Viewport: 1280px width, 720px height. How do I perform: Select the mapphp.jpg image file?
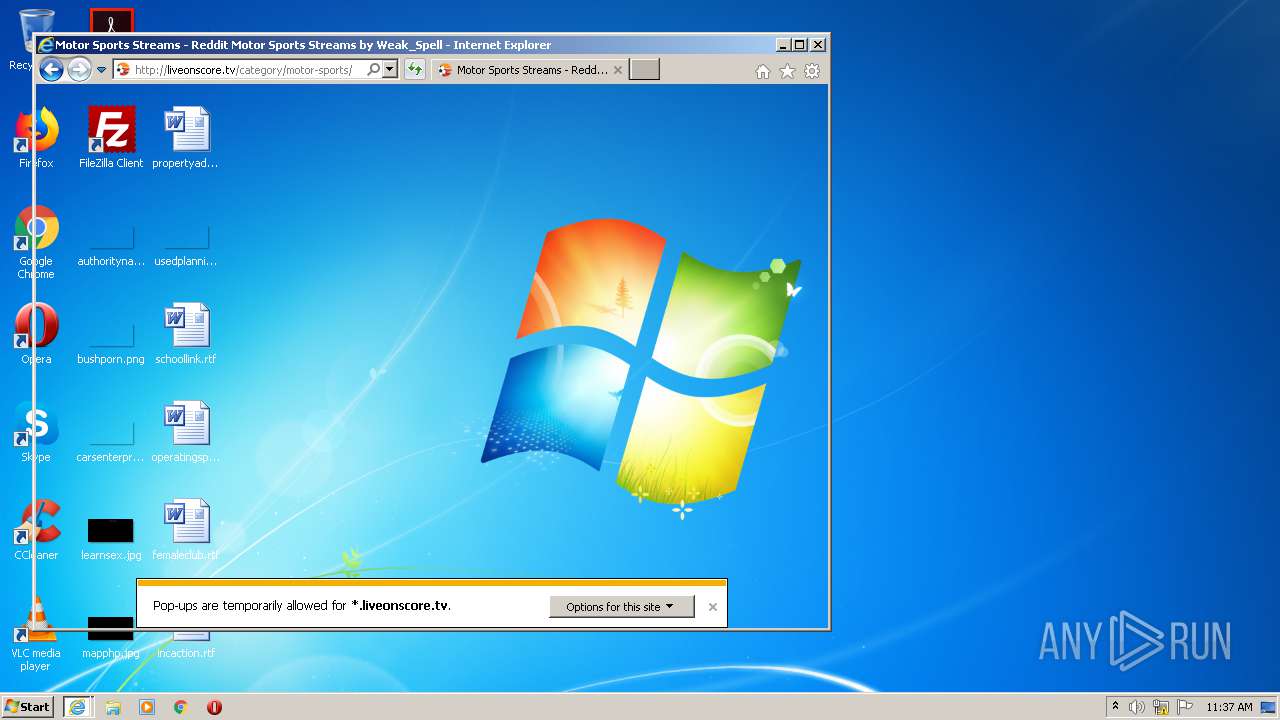(x=111, y=638)
